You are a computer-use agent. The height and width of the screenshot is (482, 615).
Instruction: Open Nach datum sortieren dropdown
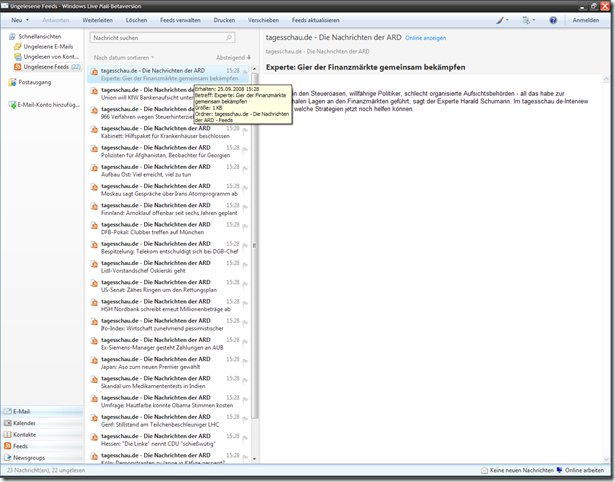pyautogui.click(x=124, y=58)
